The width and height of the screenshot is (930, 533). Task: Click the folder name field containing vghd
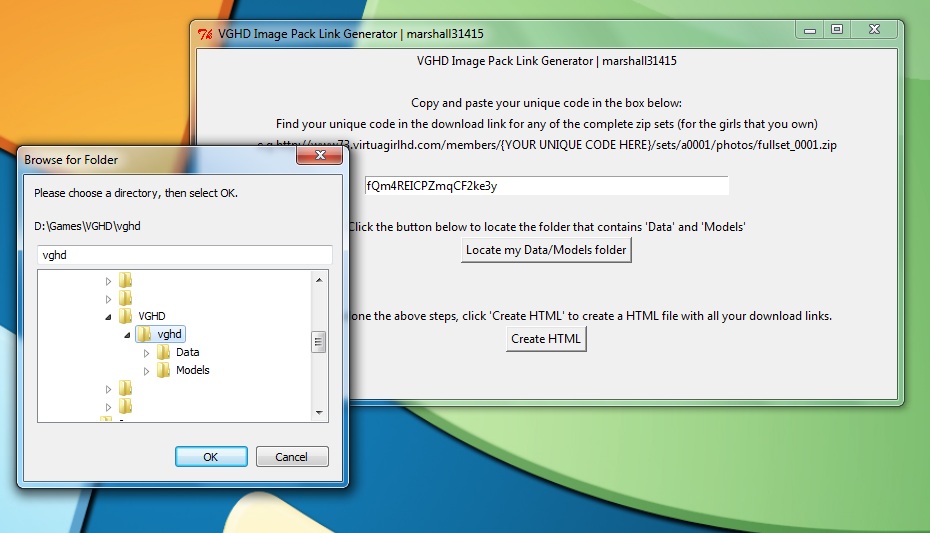tap(184, 255)
